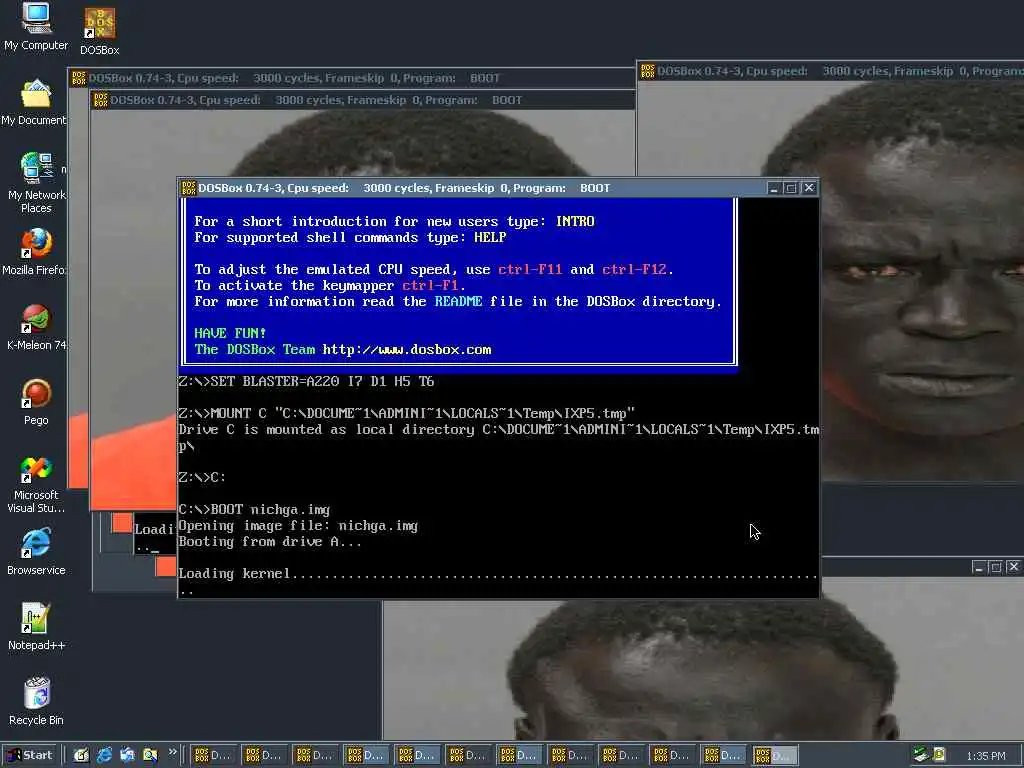Select the Pego desktop shortcut

pyautogui.click(x=36, y=402)
